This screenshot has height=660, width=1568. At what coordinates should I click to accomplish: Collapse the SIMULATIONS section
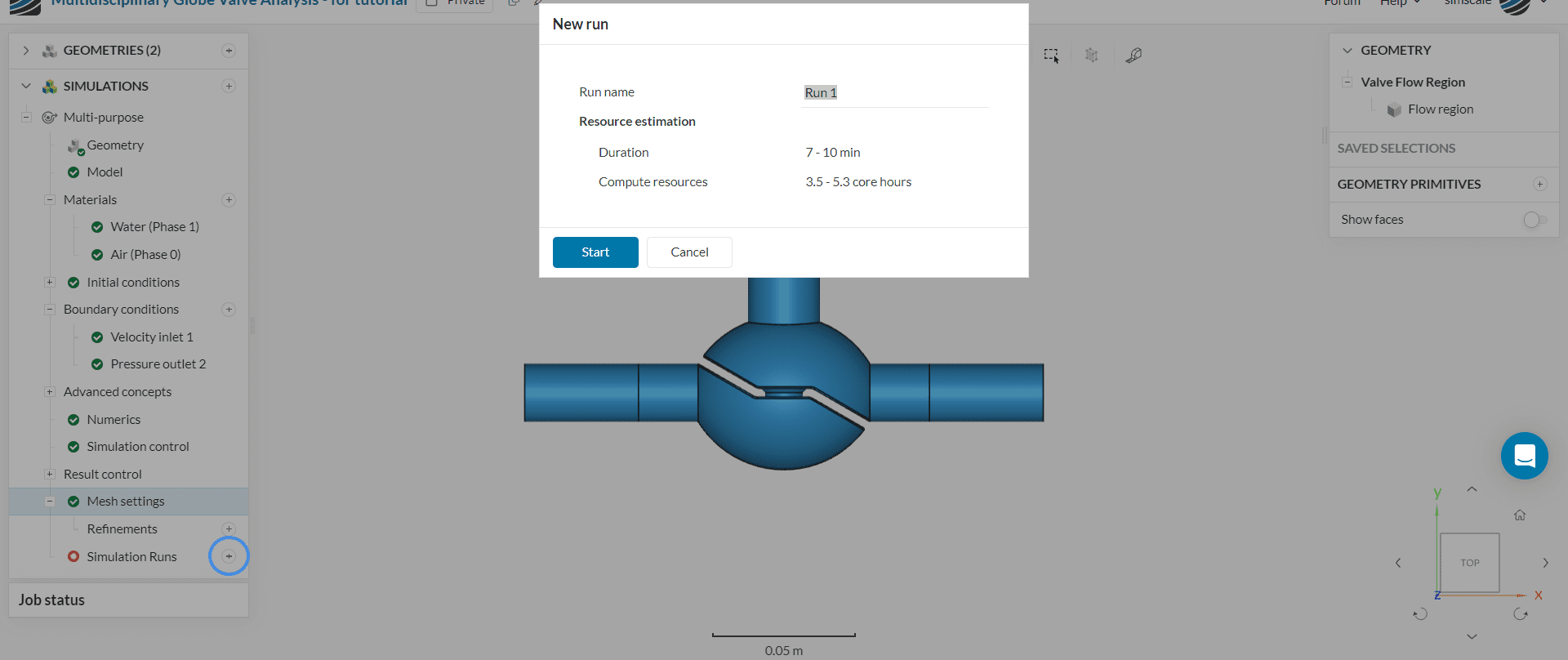pos(26,87)
